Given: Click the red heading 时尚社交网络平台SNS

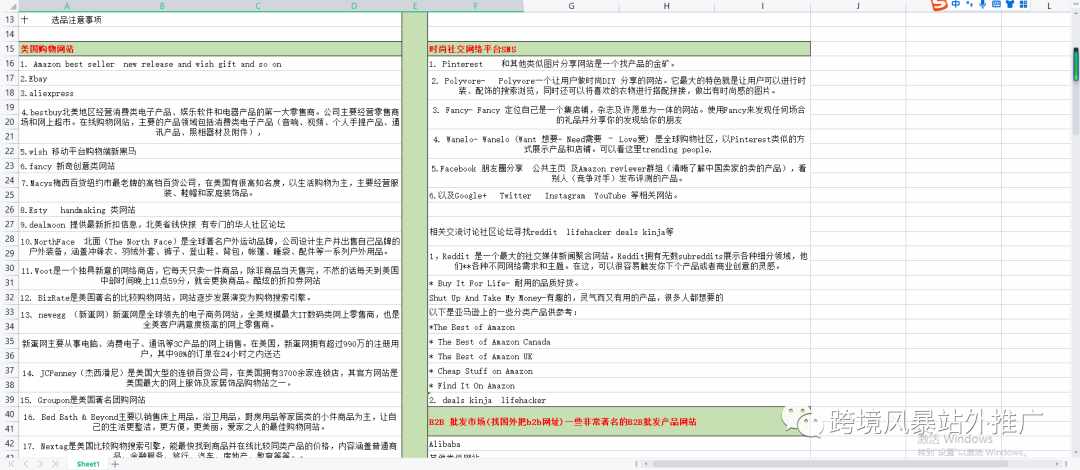Looking at the screenshot, I should point(472,50).
